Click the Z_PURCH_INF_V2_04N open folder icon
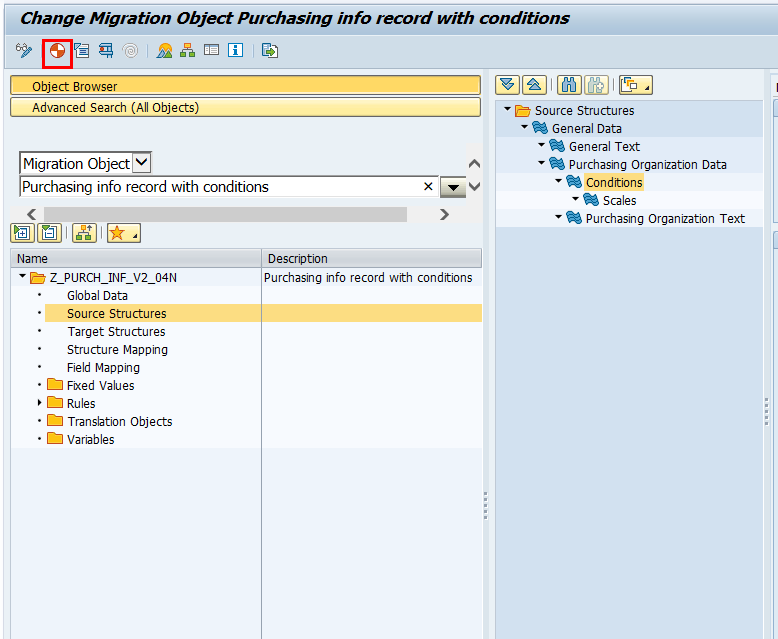 click(x=38, y=278)
